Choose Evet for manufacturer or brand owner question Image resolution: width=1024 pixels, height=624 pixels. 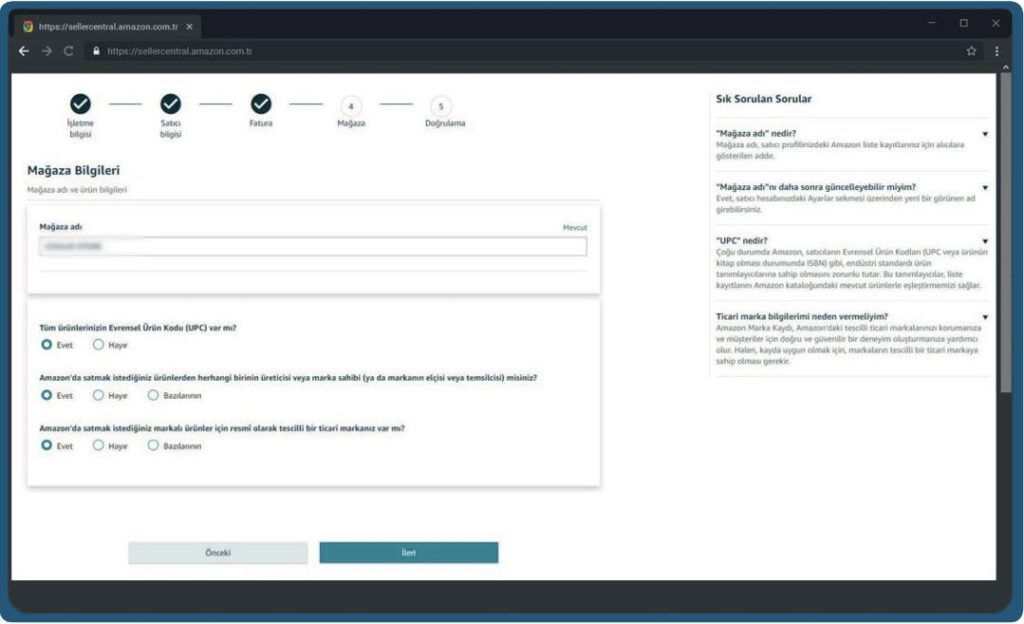[46, 395]
